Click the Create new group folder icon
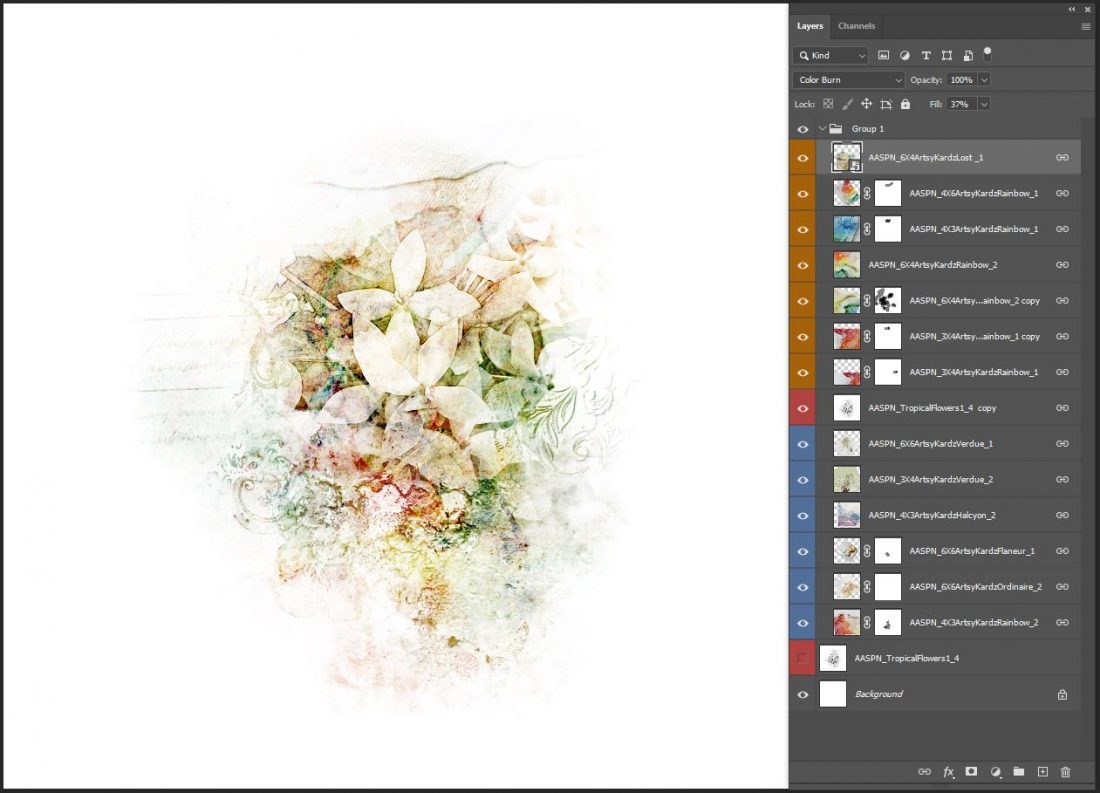This screenshot has height=793, width=1100. tap(1019, 772)
